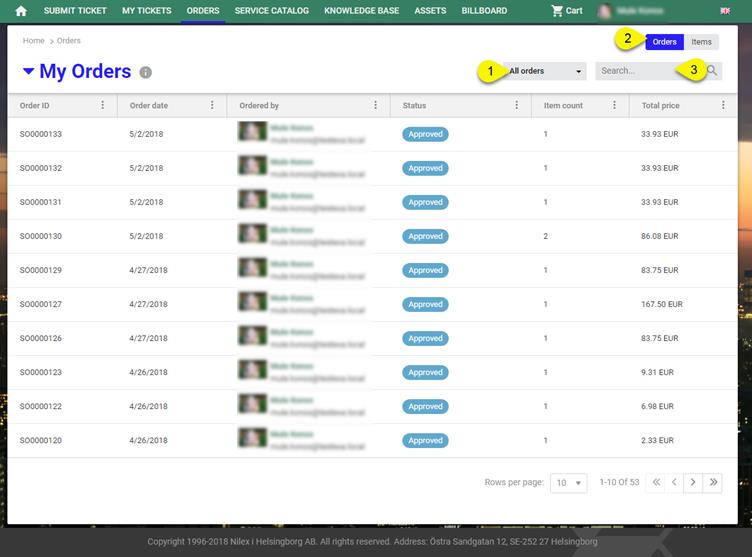Open the Service Catalog tab
752x557 pixels.
[272, 11]
